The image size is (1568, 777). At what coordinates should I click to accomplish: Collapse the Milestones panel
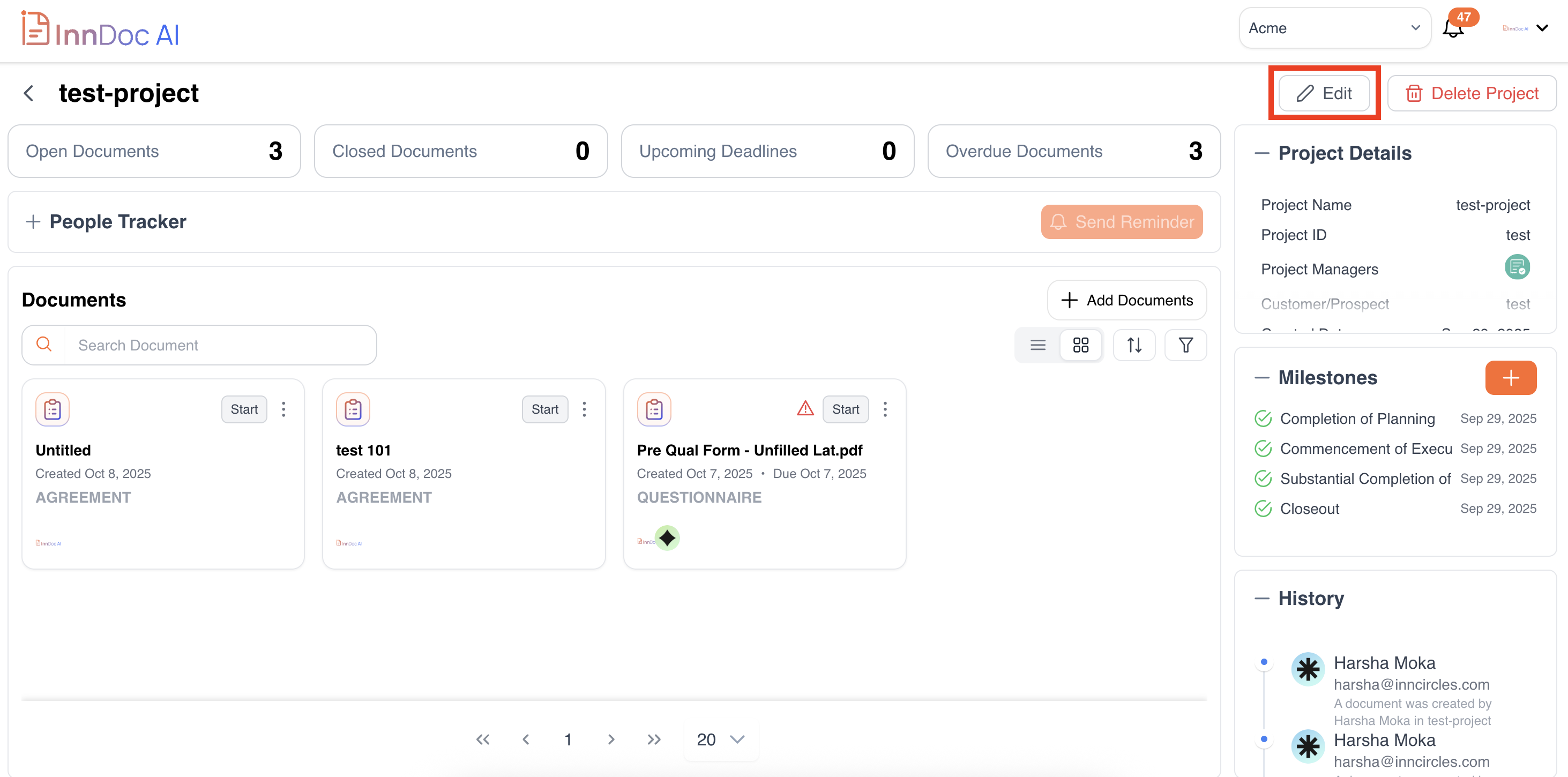point(1262,378)
